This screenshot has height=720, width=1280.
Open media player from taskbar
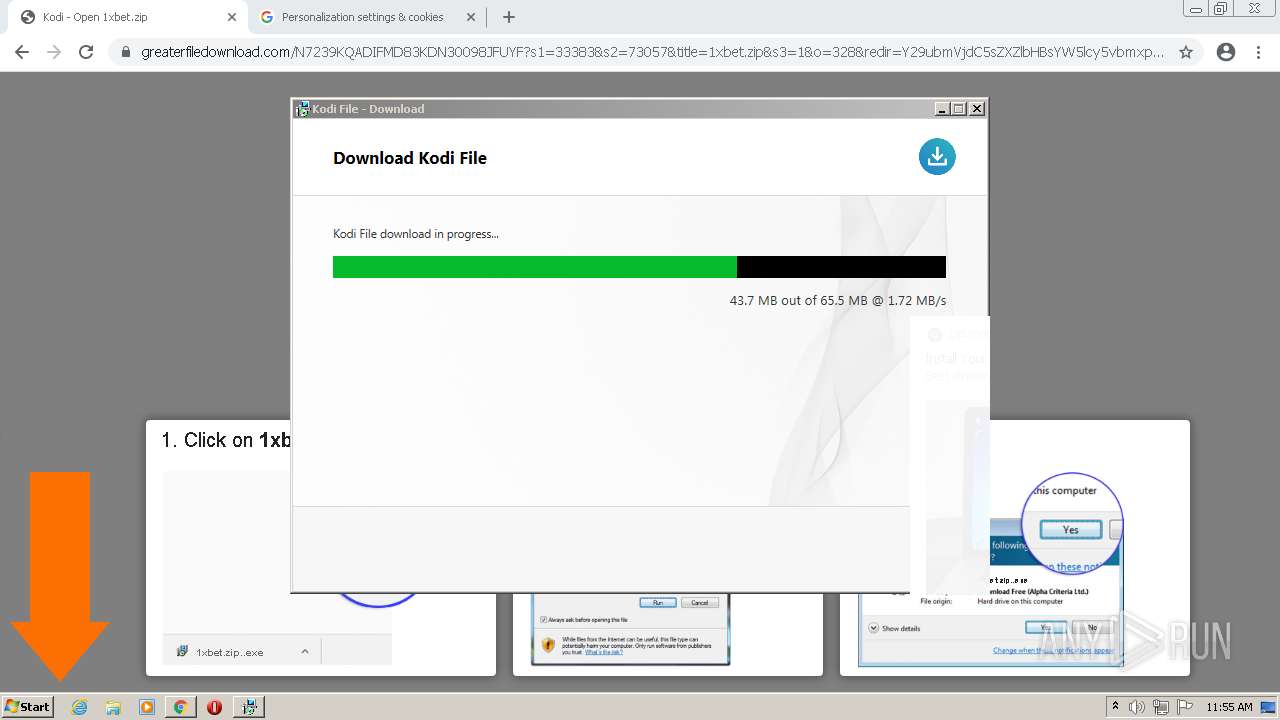(x=147, y=707)
